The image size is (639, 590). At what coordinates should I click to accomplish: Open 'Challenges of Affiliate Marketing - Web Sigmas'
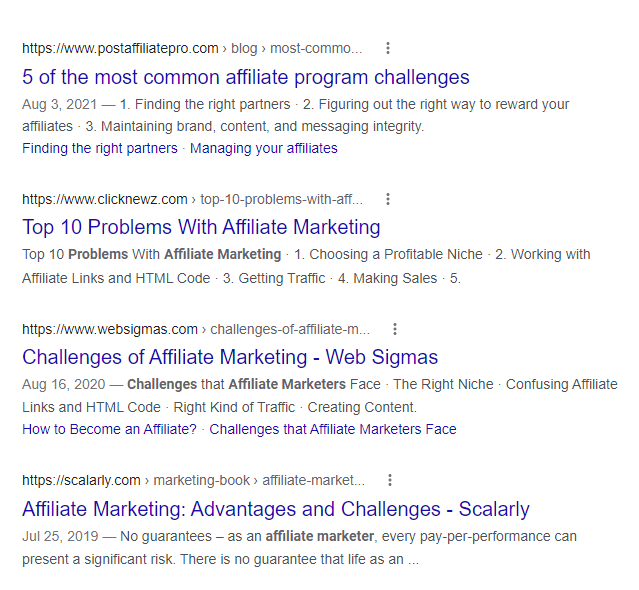230,357
